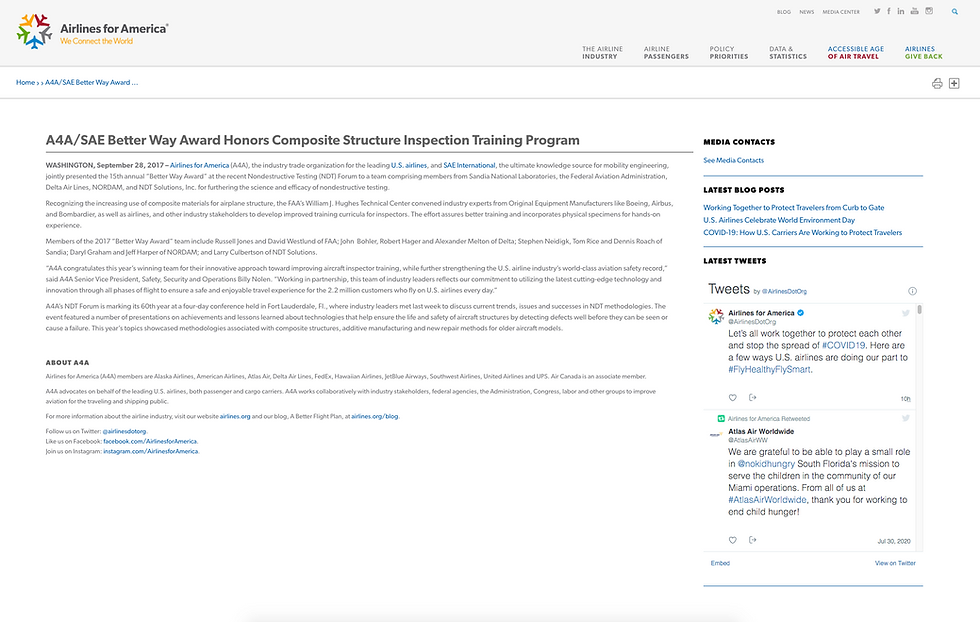Open Airlines Give Back menu
The width and height of the screenshot is (980, 622).
924,53
